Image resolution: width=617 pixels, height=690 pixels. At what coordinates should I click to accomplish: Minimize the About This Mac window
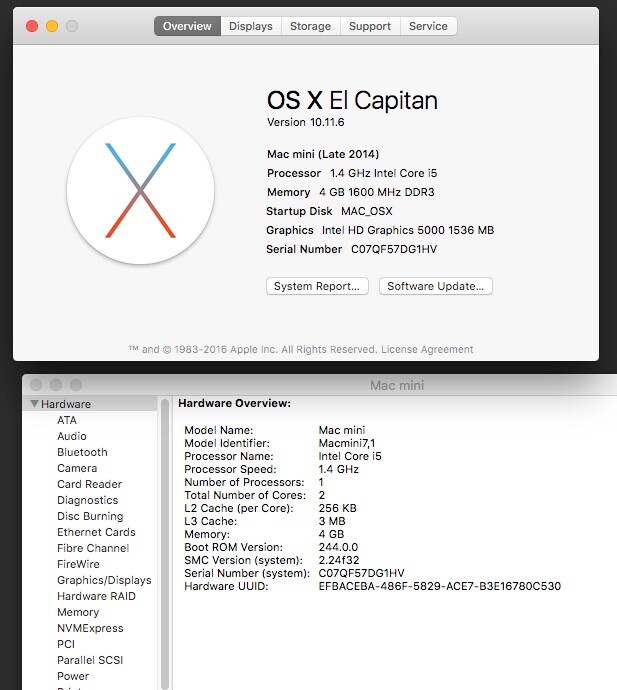click(x=52, y=26)
